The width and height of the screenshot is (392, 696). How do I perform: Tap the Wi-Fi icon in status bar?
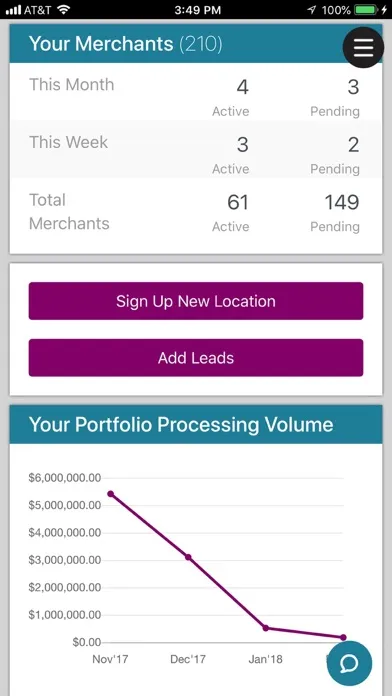coord(64,10)
